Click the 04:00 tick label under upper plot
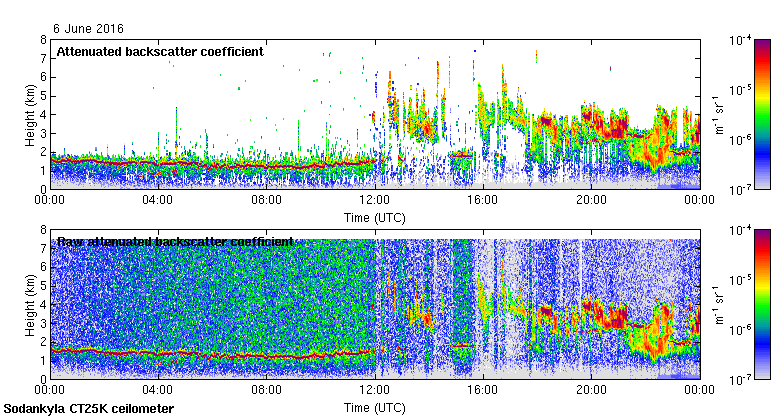Image resolution: width=780 pixels, height=420 pixels. click(x=158, y=200)
